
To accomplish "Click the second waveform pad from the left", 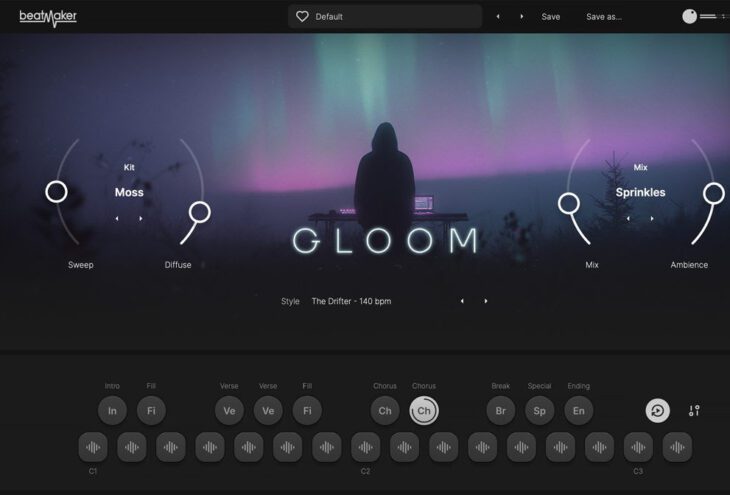I will 132,447.
